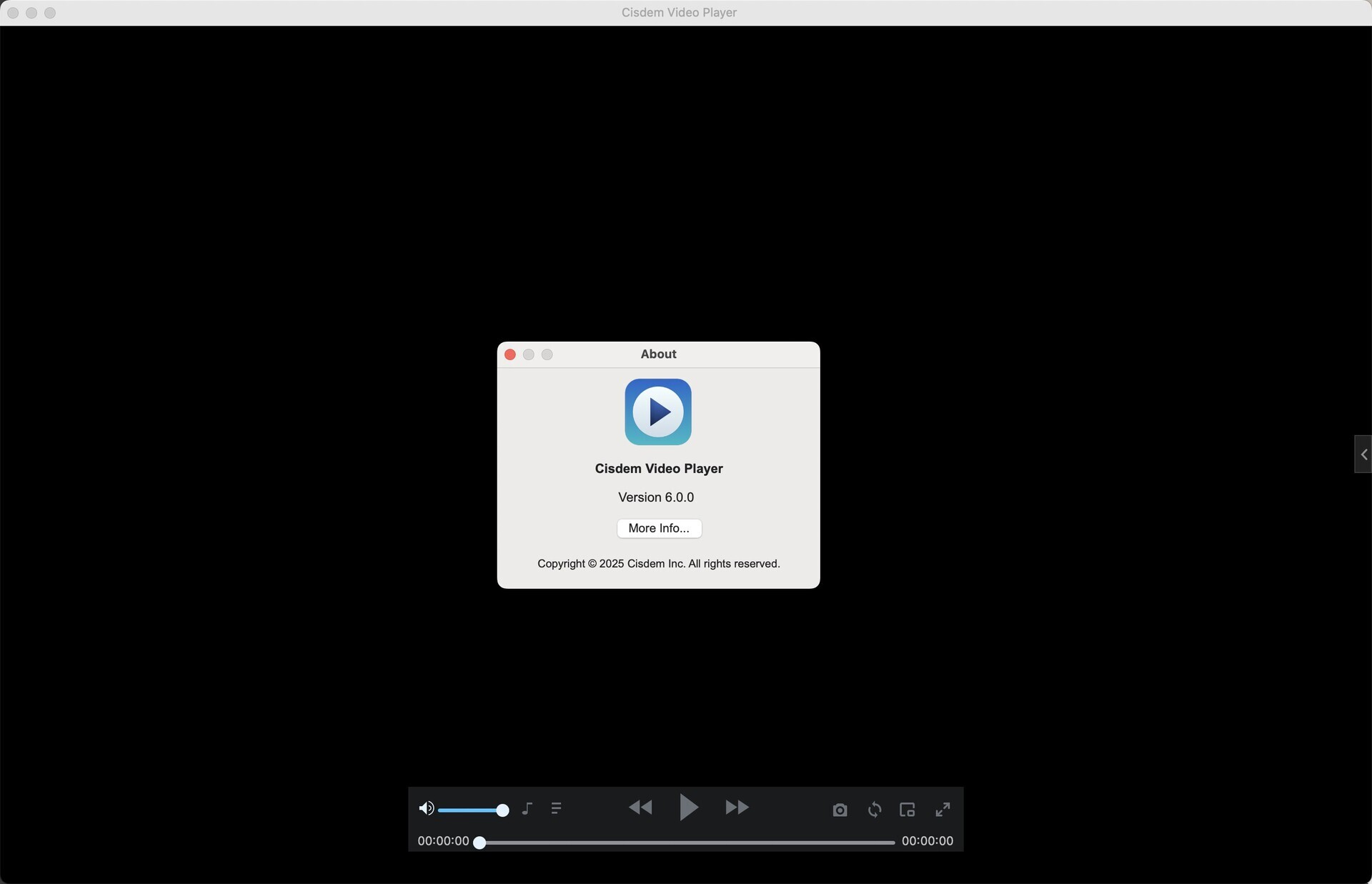Screen dimensions: 1372x884
Task: Enable picture-in-picture mode
Action: tap(907, 810)
